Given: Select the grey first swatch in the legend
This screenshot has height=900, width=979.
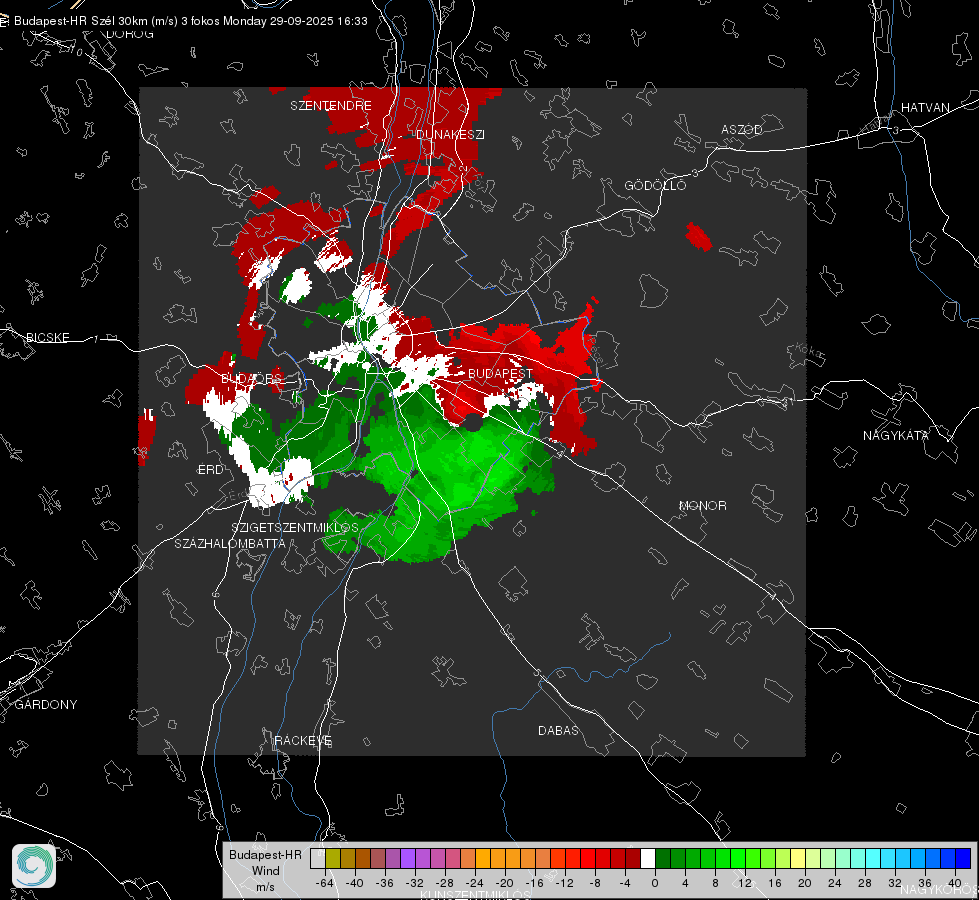Looking at the screenshot, I should point(318,859).
